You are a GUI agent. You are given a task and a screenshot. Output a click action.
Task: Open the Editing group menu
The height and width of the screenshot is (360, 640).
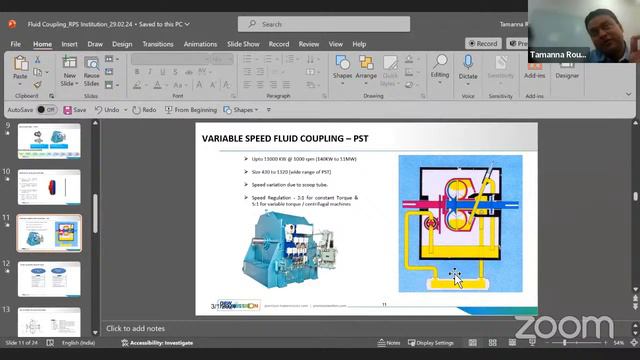(440, 69)
